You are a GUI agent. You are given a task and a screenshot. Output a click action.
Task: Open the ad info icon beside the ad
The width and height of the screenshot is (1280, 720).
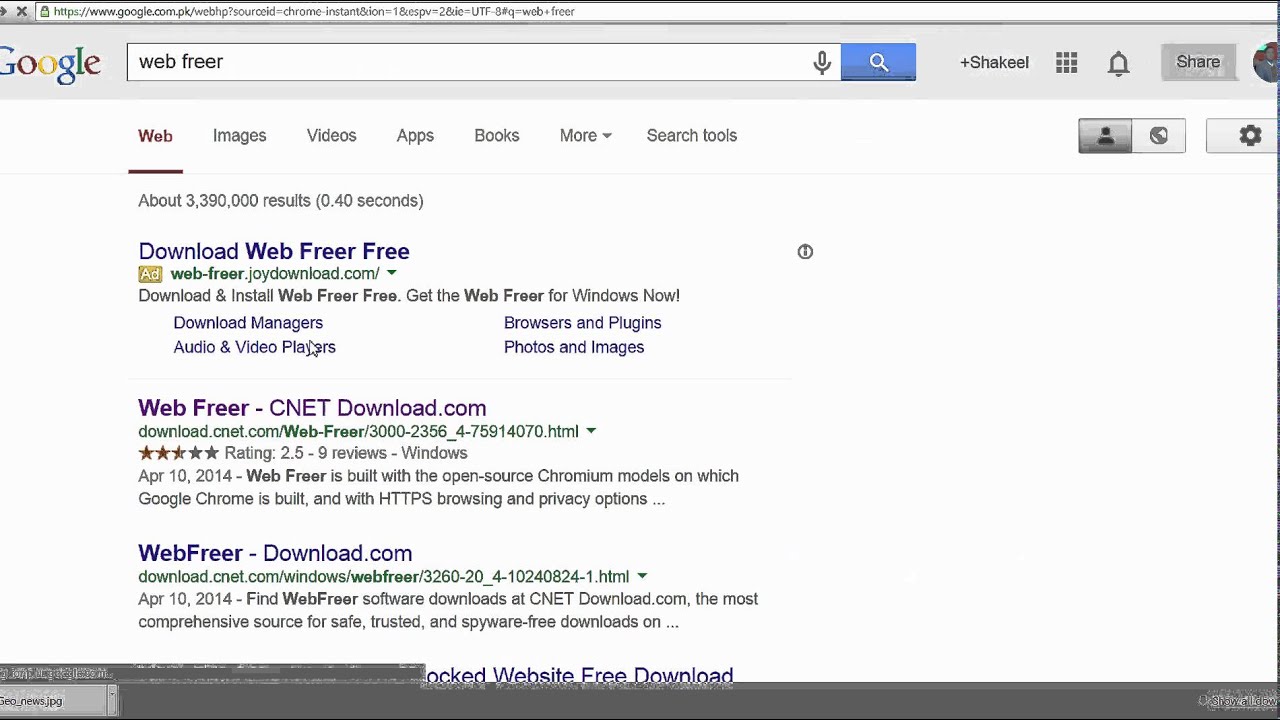click(805, 251)
